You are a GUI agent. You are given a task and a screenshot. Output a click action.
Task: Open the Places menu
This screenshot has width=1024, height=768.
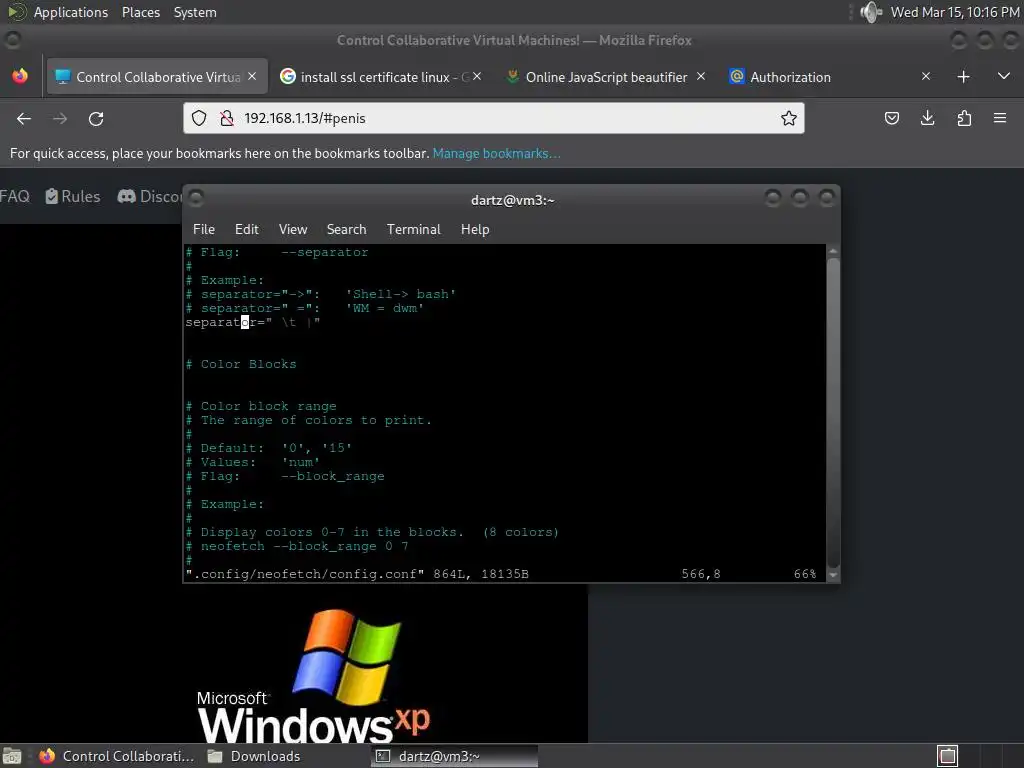140,12
